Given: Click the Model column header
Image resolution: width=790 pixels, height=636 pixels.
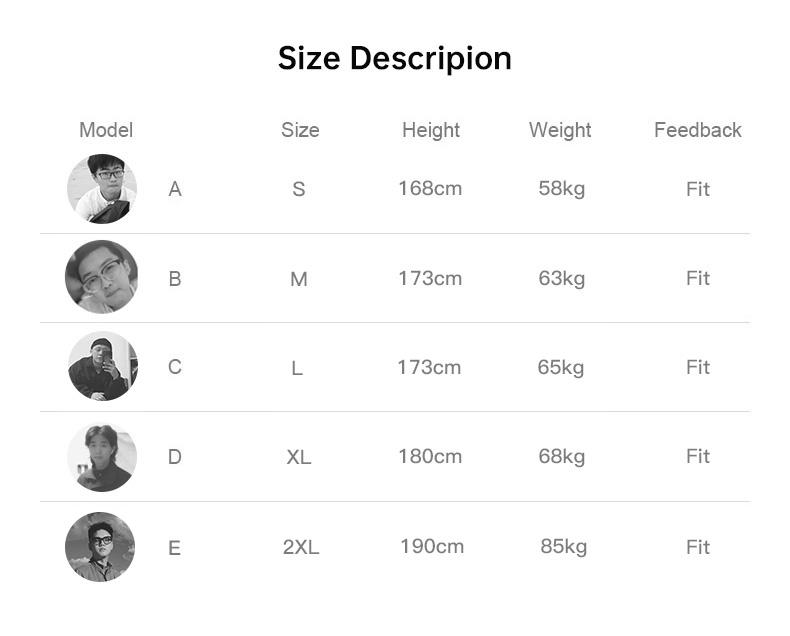Looking at the screenshot, I should click(106, 130).
